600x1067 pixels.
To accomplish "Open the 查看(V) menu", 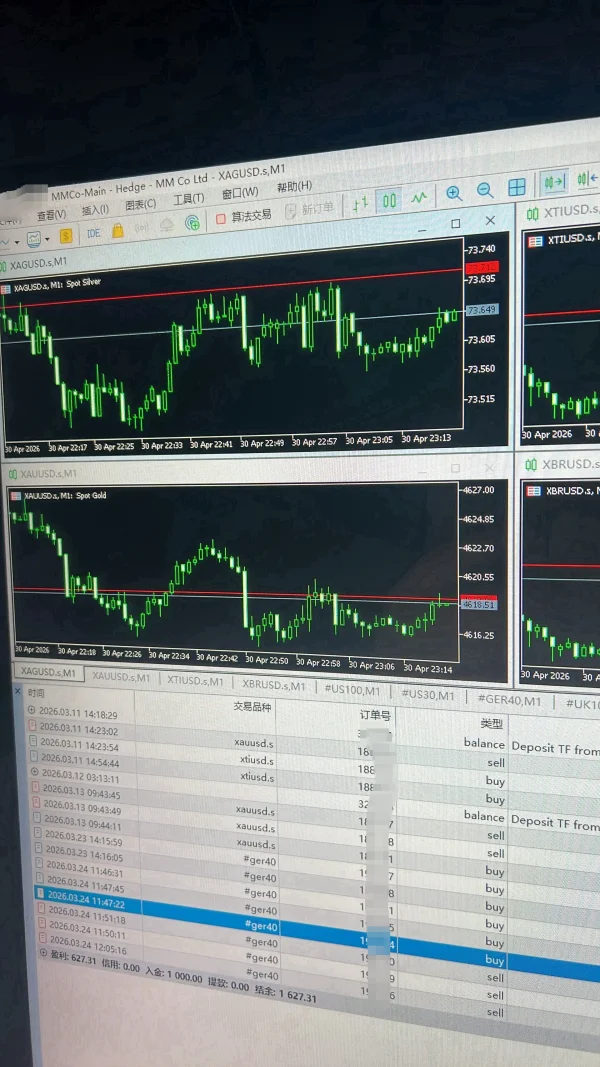I will pyautogui.click(x=52, y=214).
